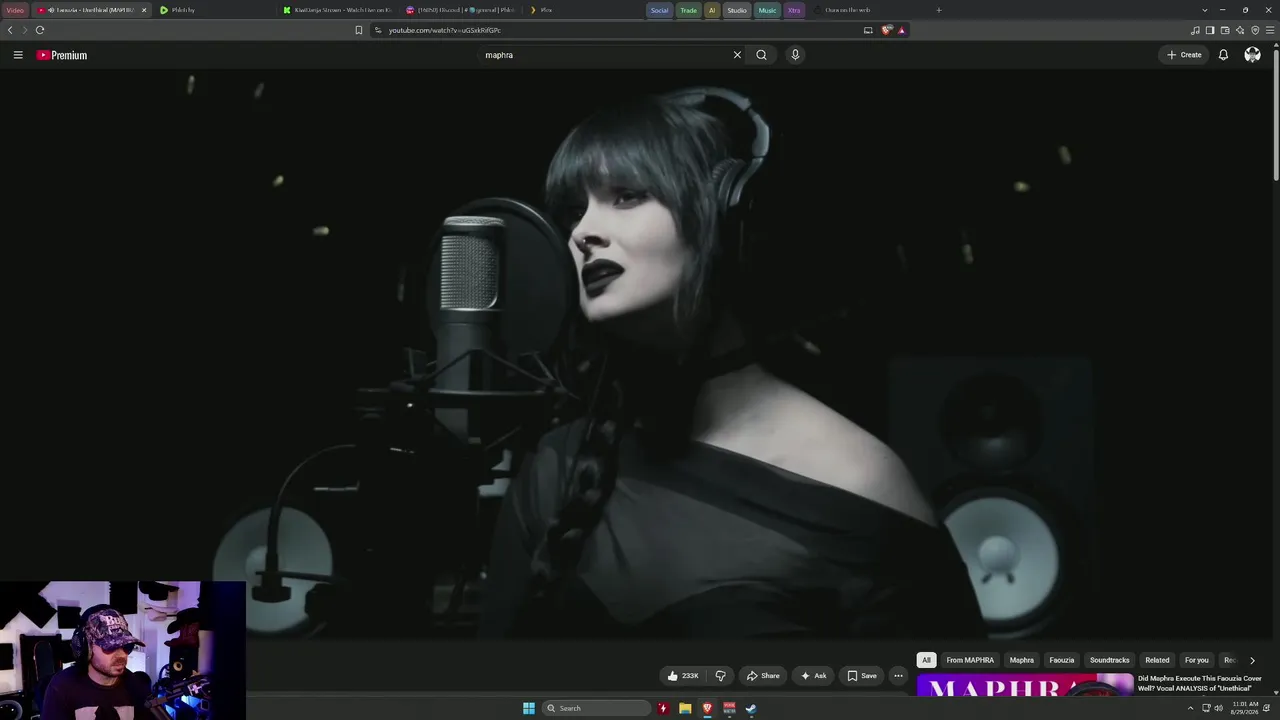Click the browser back arrow
Screen dimensions: 1280x720
pos(10,30)
